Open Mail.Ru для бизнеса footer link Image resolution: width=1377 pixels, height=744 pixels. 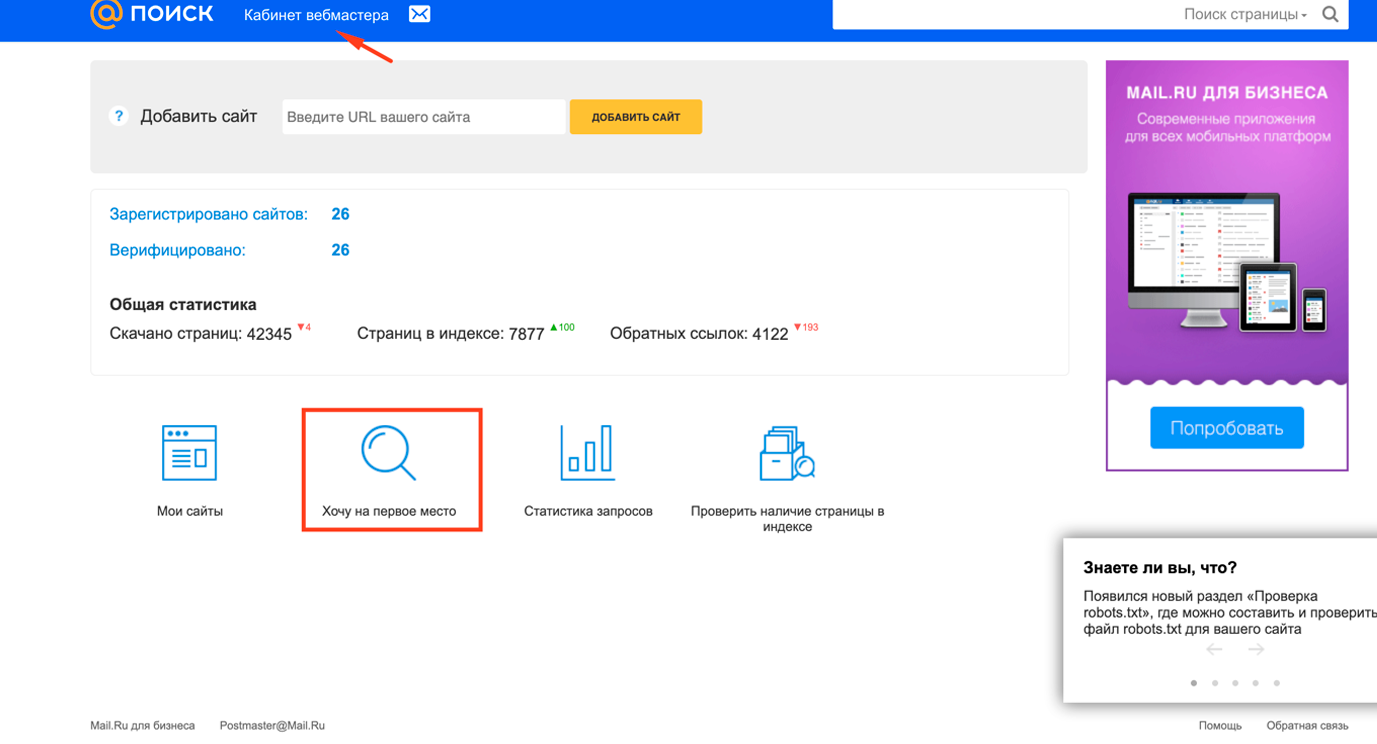click(x=142, y=726)
